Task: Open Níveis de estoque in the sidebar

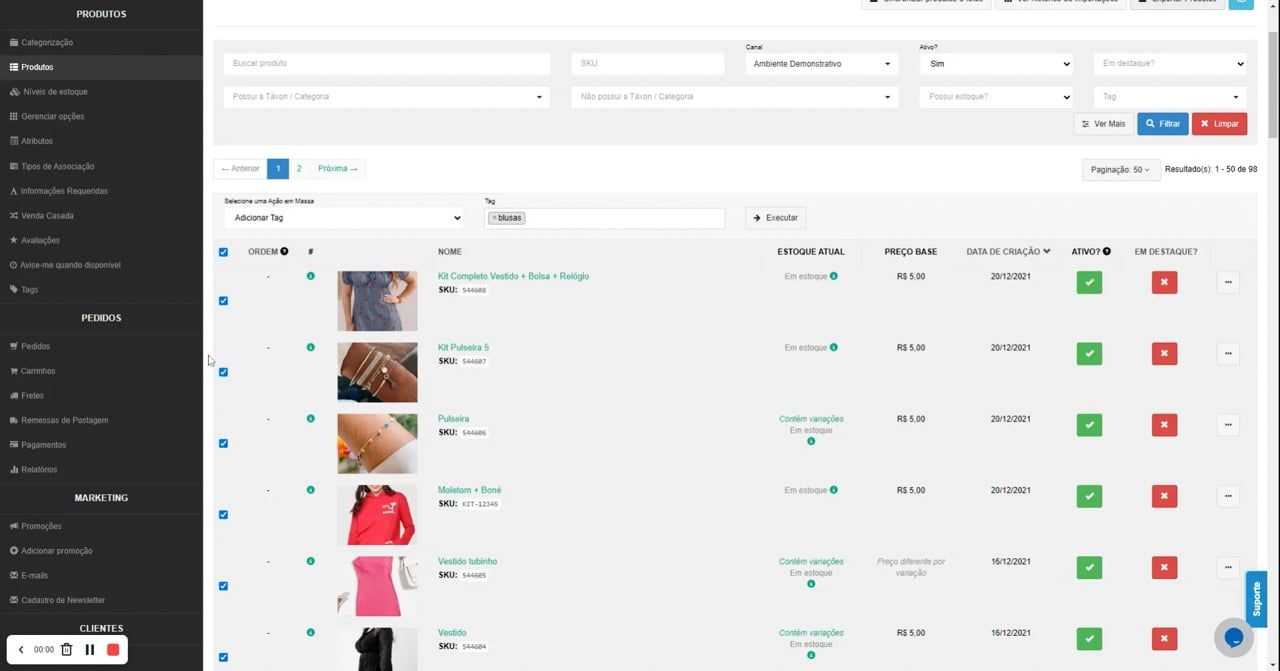Action: 54,92
